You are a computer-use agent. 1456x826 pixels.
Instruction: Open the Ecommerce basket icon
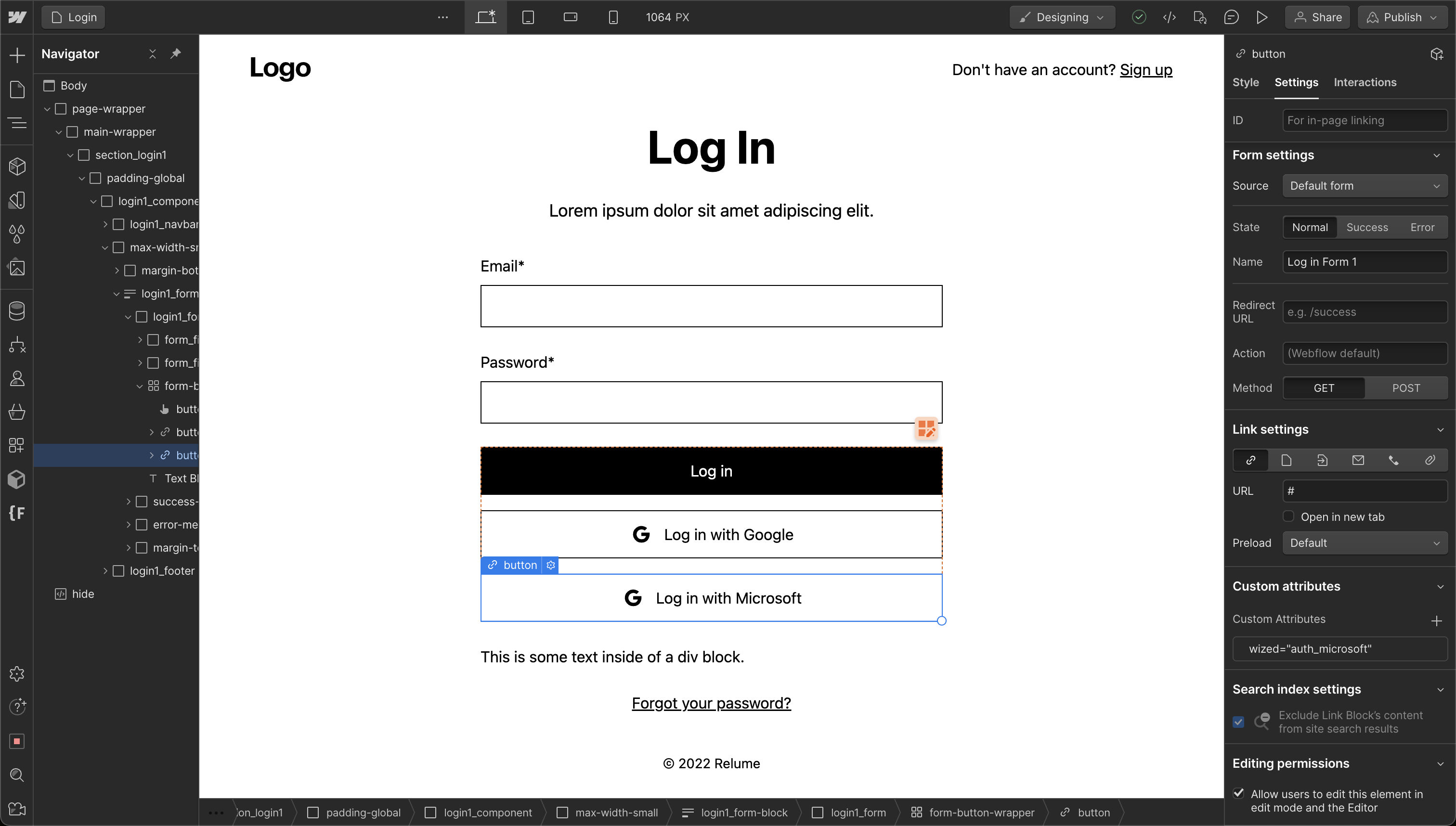(17, 412)
